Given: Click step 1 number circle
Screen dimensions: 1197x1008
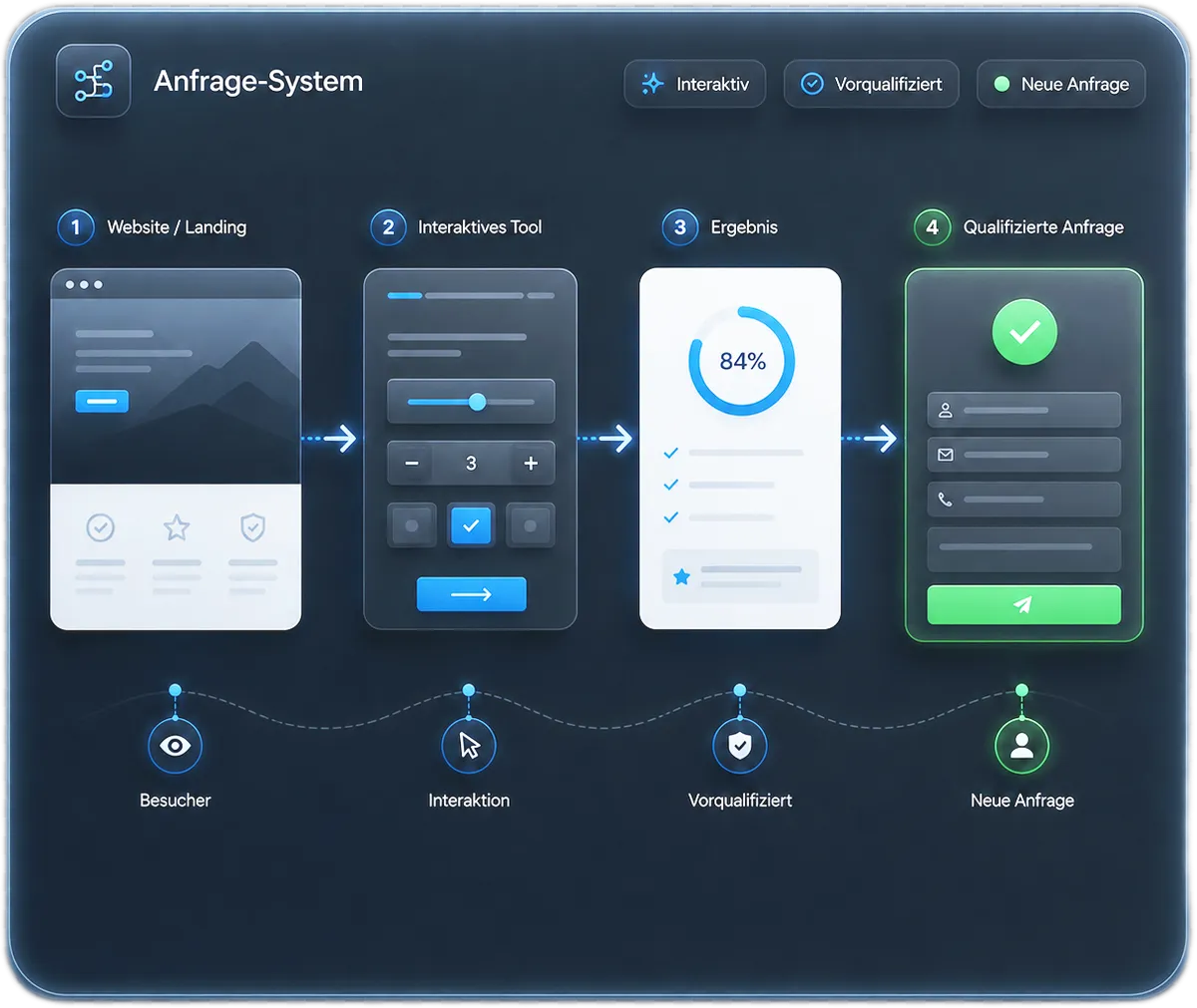Looking at the screenshot, I should coord(75,227).
